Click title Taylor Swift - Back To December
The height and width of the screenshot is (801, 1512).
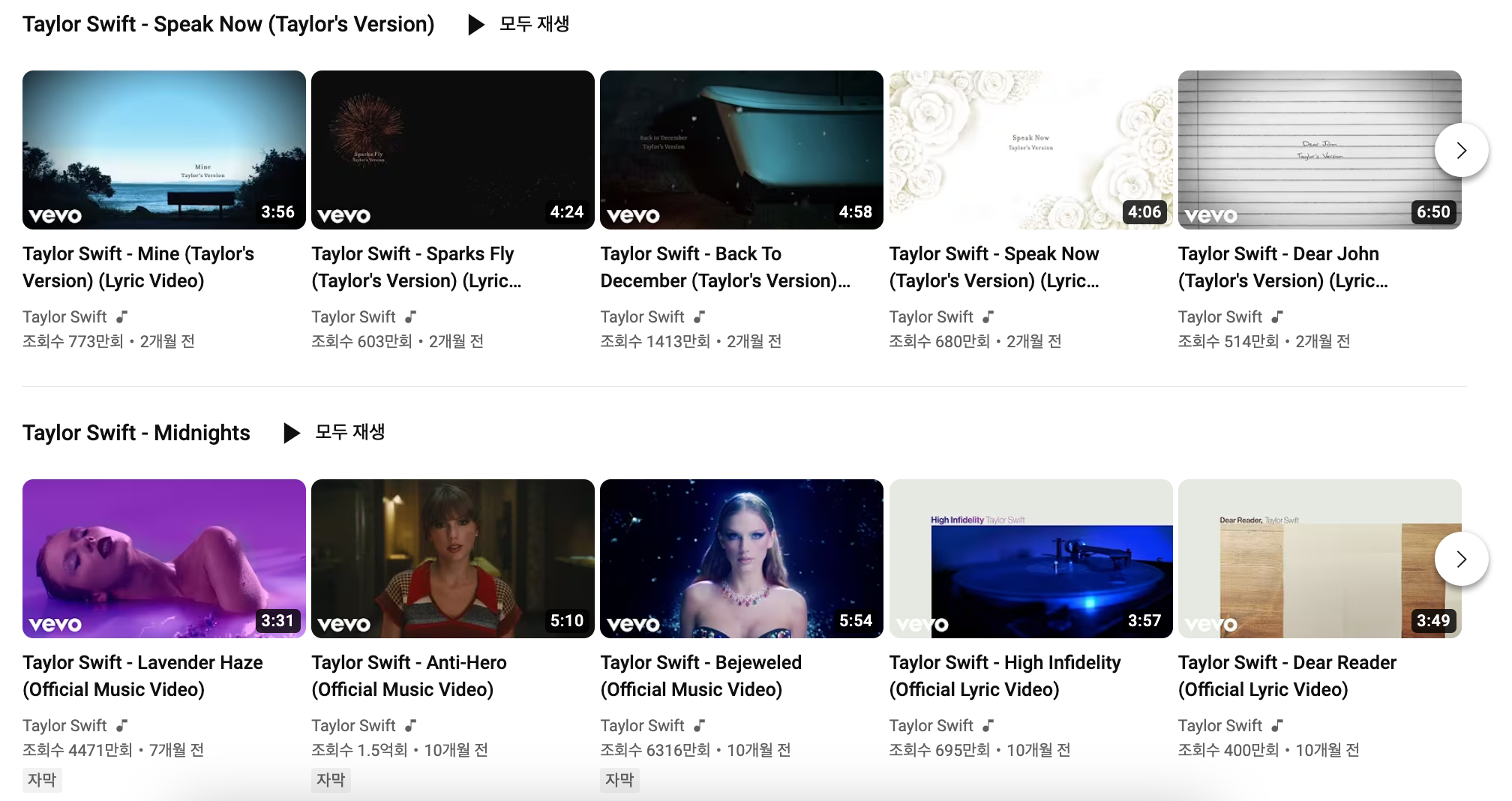(725, 267)
